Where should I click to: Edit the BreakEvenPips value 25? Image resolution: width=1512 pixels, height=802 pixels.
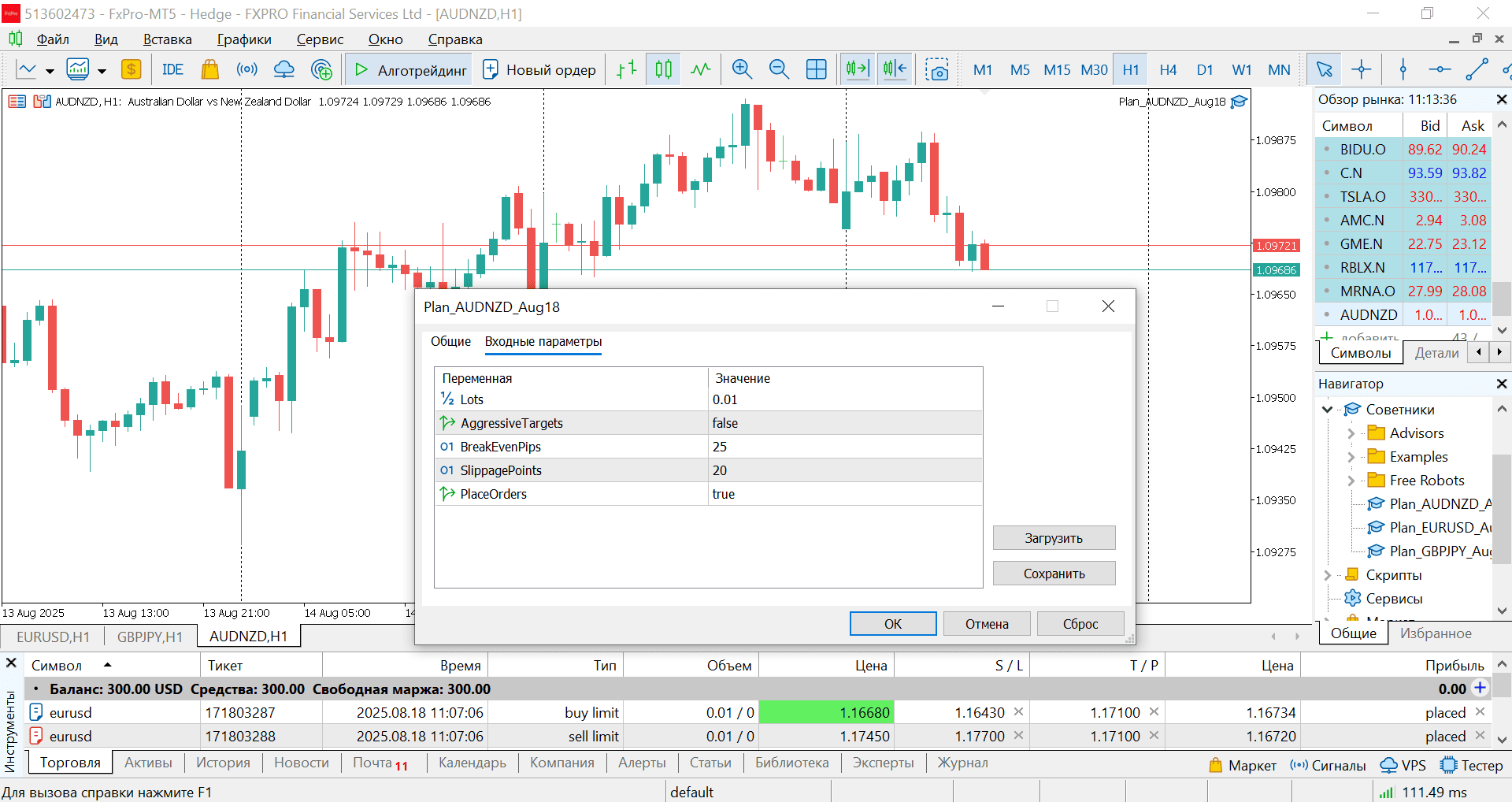[845, 447]
